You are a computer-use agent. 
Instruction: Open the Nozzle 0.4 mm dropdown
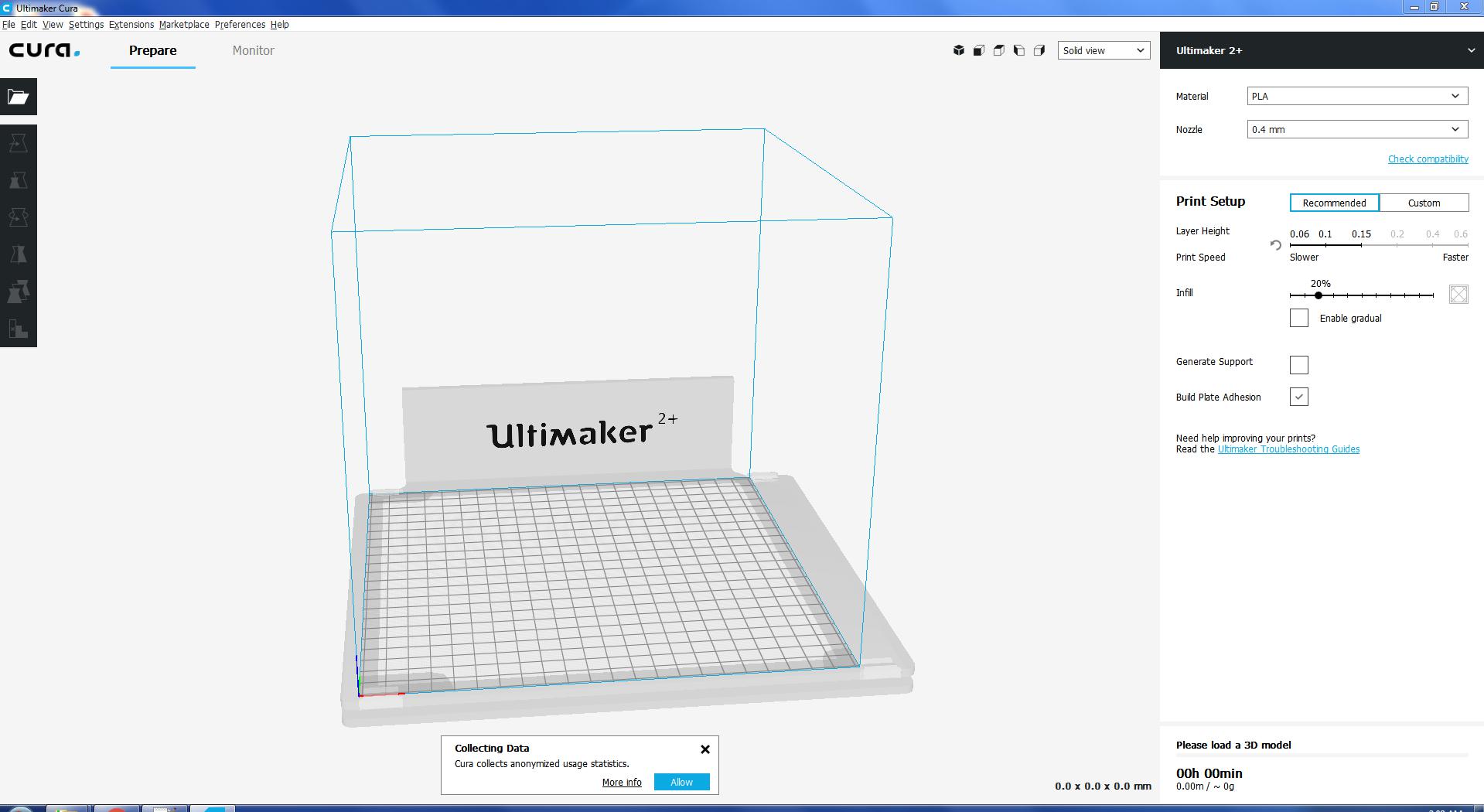click(1357, 129)
